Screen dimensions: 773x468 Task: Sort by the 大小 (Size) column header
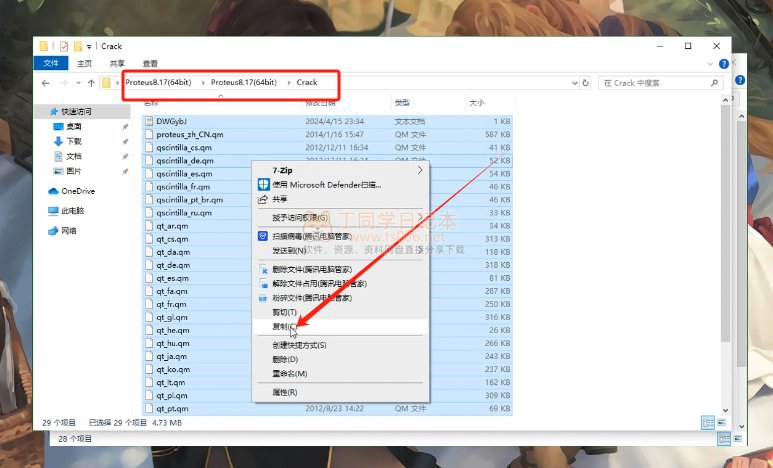(x=476, y=102)
